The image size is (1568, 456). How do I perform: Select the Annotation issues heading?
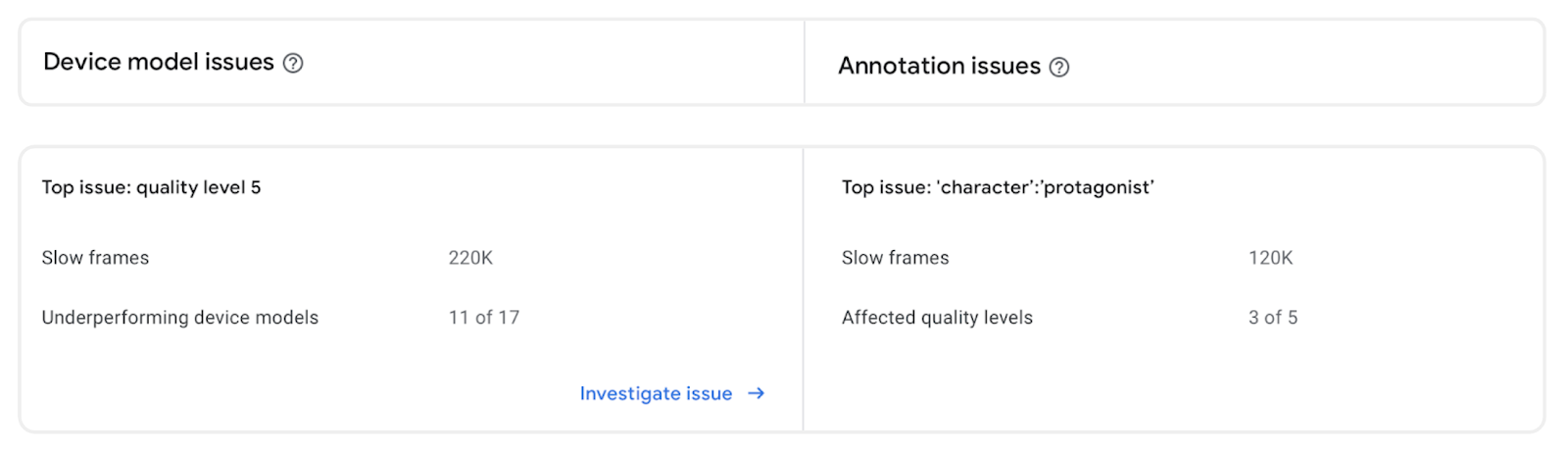pos(939,66)
